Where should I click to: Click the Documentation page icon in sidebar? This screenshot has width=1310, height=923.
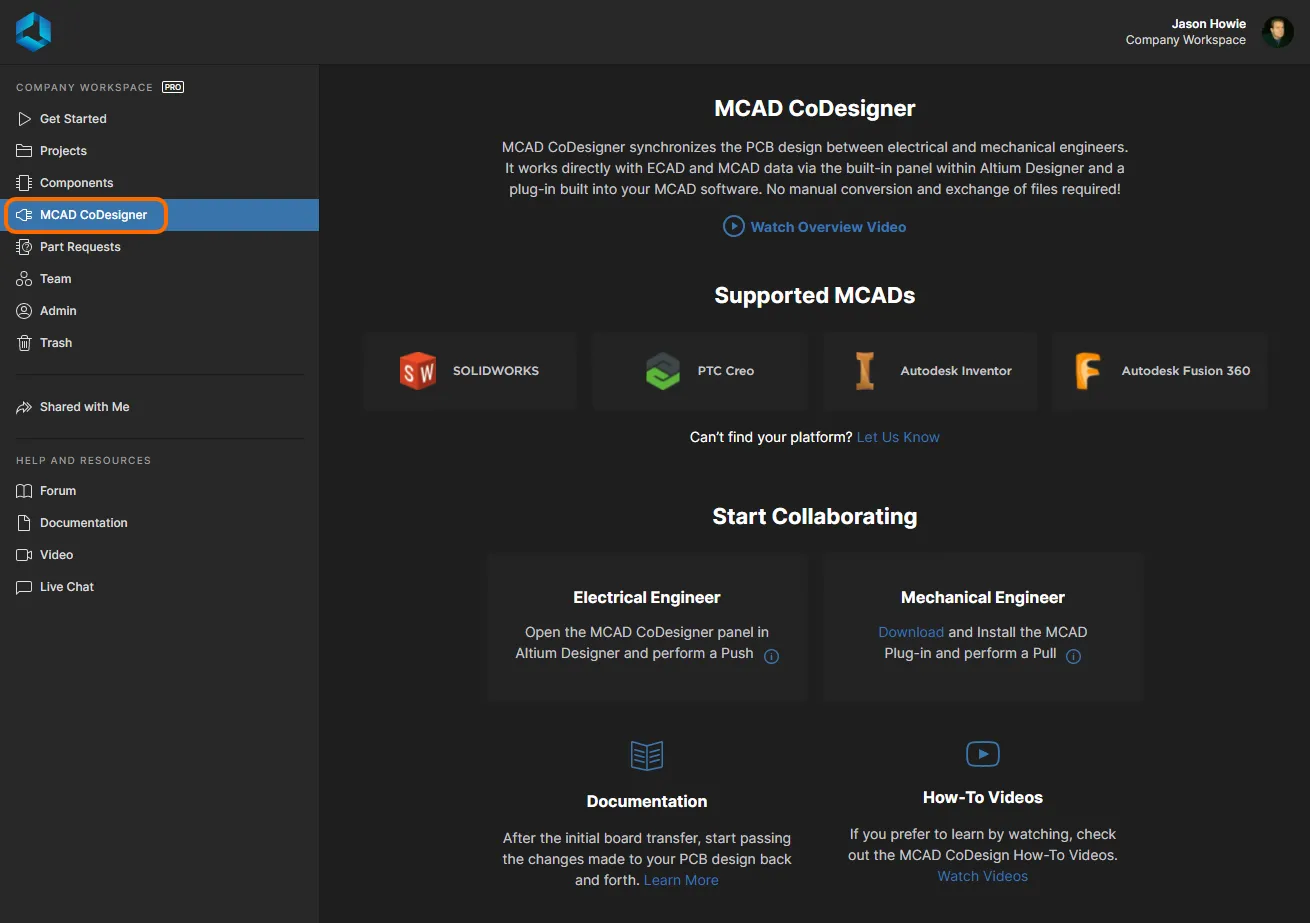pos(24,523)
